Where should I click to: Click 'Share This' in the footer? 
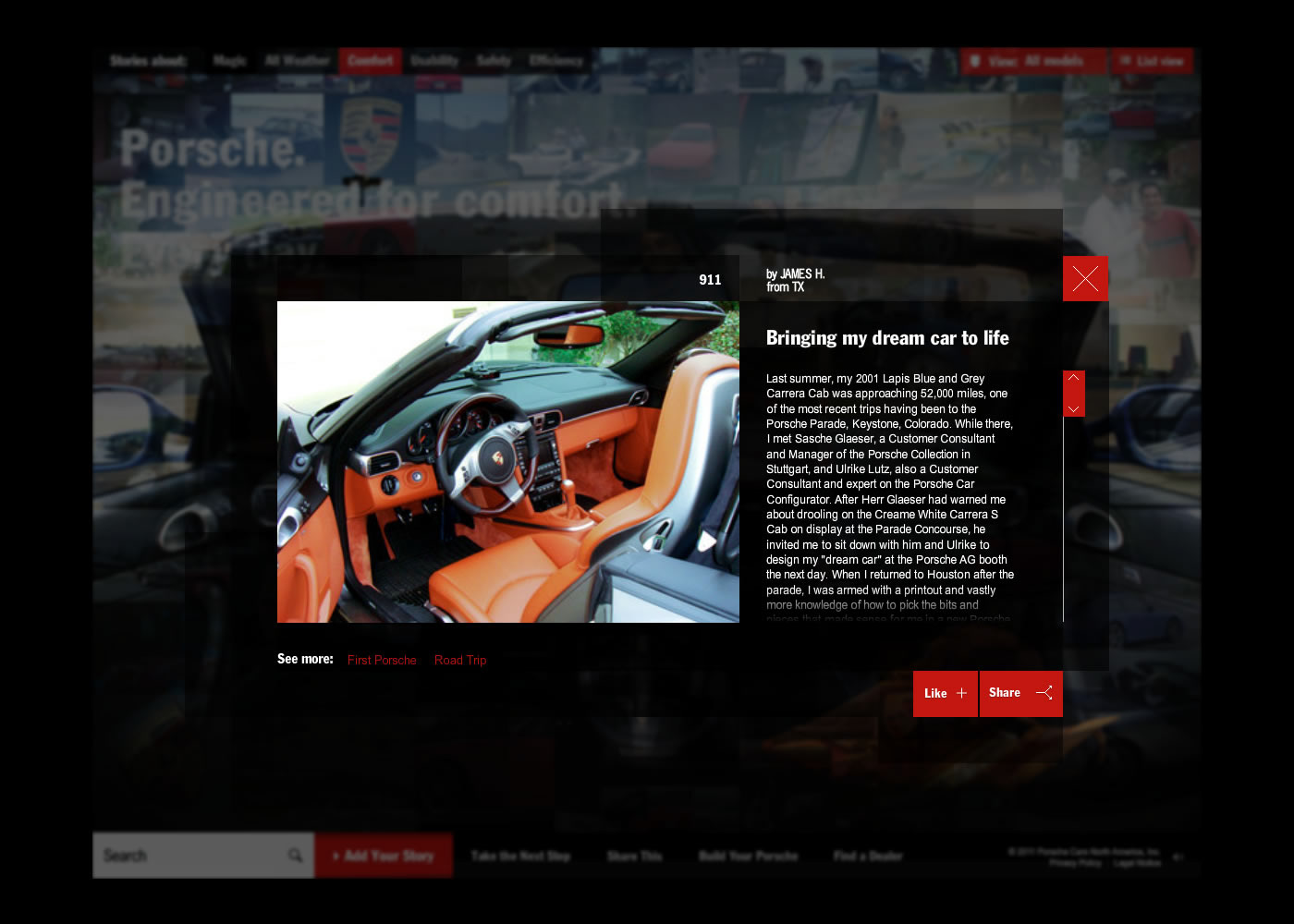click(x=634, y=856)
